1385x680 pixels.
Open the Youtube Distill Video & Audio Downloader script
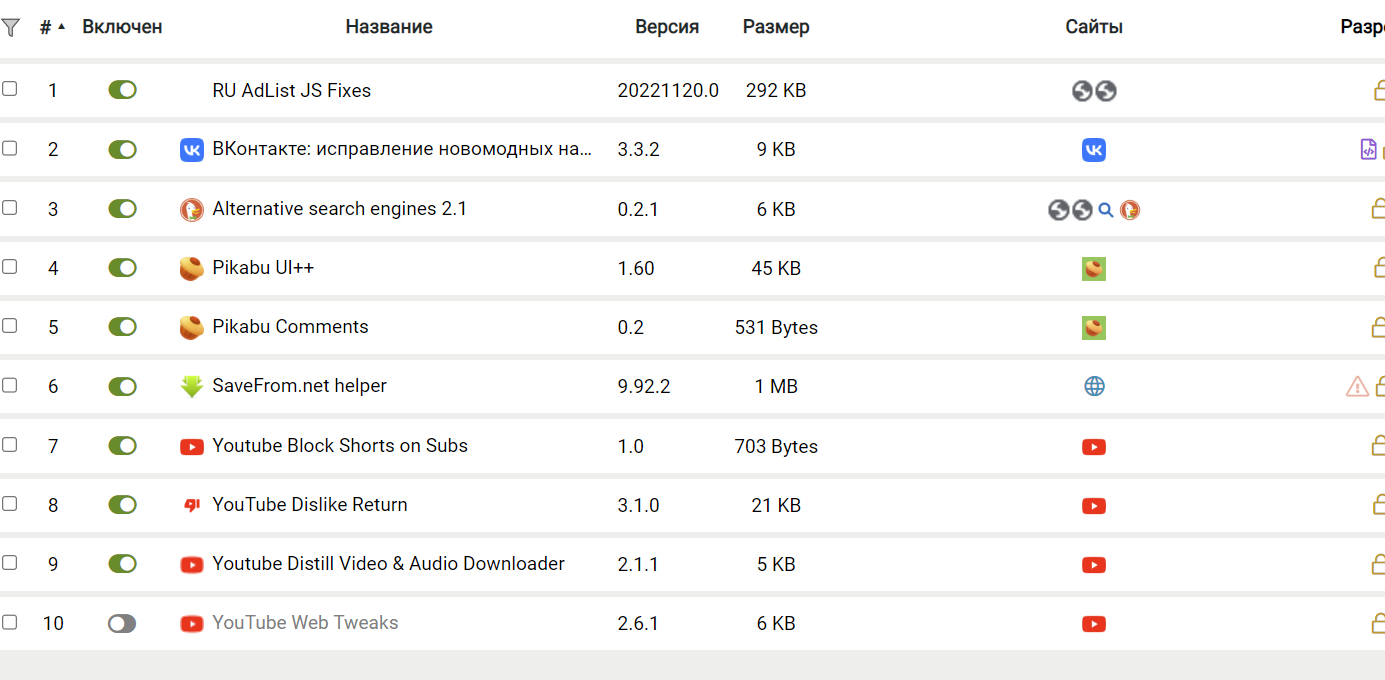pos(388,564)
